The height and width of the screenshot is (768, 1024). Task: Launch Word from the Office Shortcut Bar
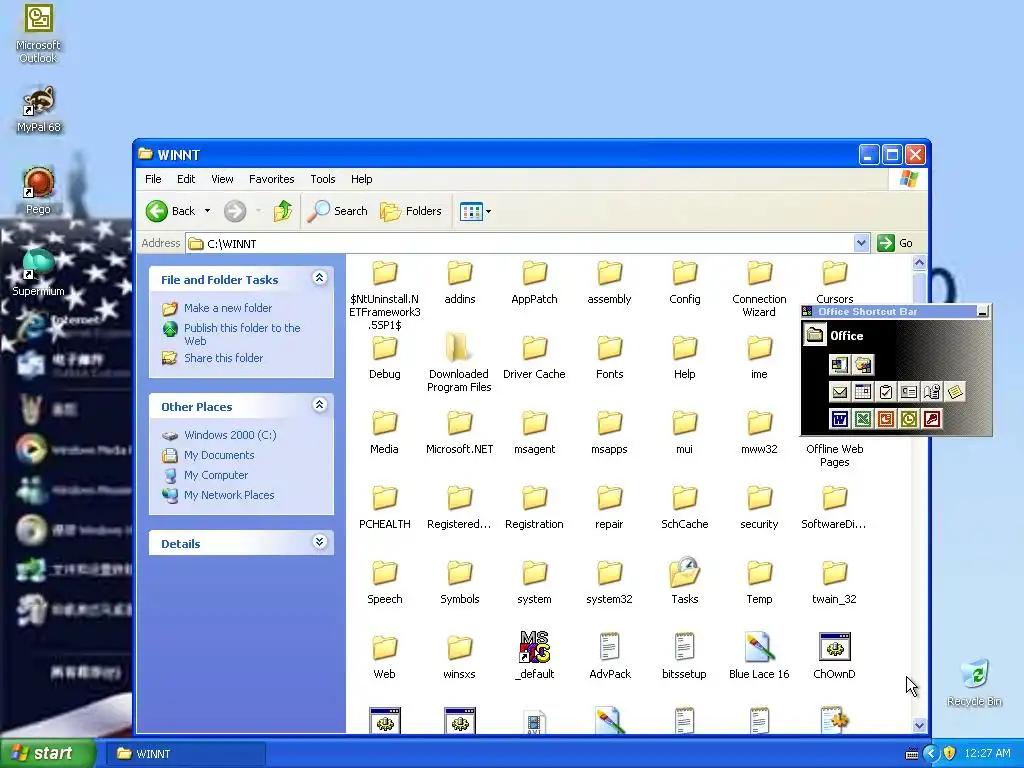[840, 419]
